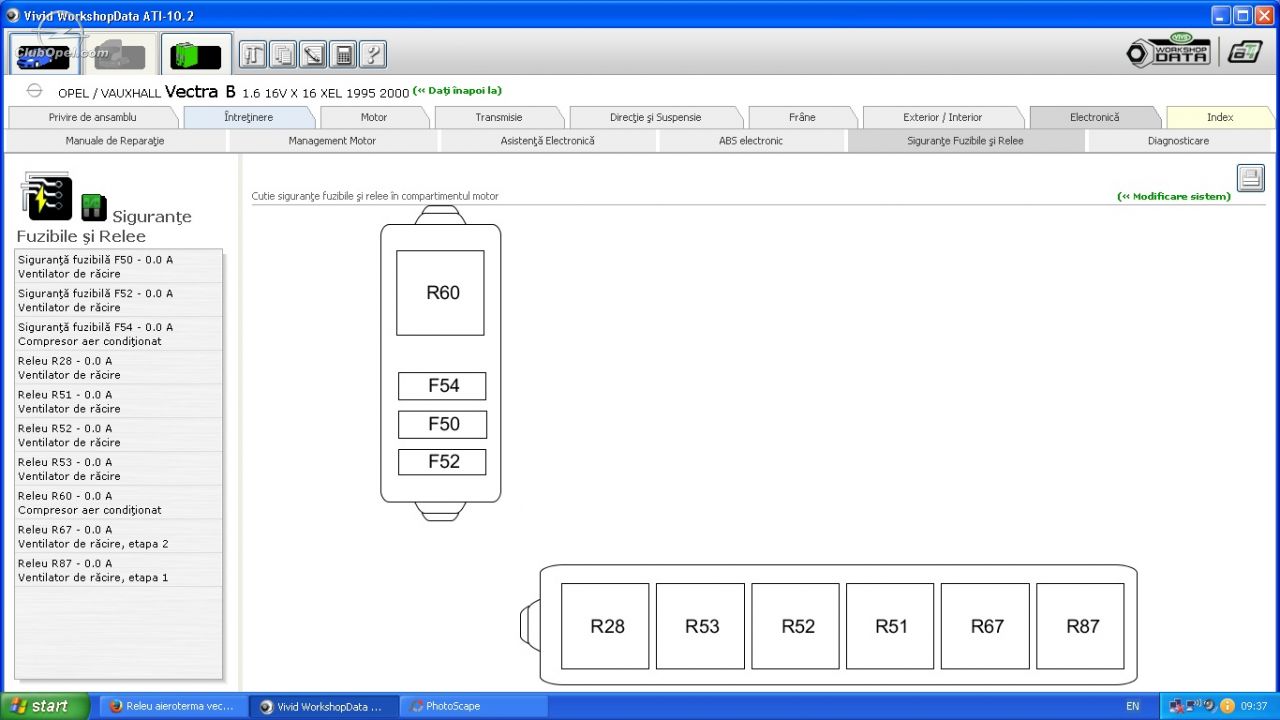
Task: Switch to the Frâne tab
Action: coord(802,117)
